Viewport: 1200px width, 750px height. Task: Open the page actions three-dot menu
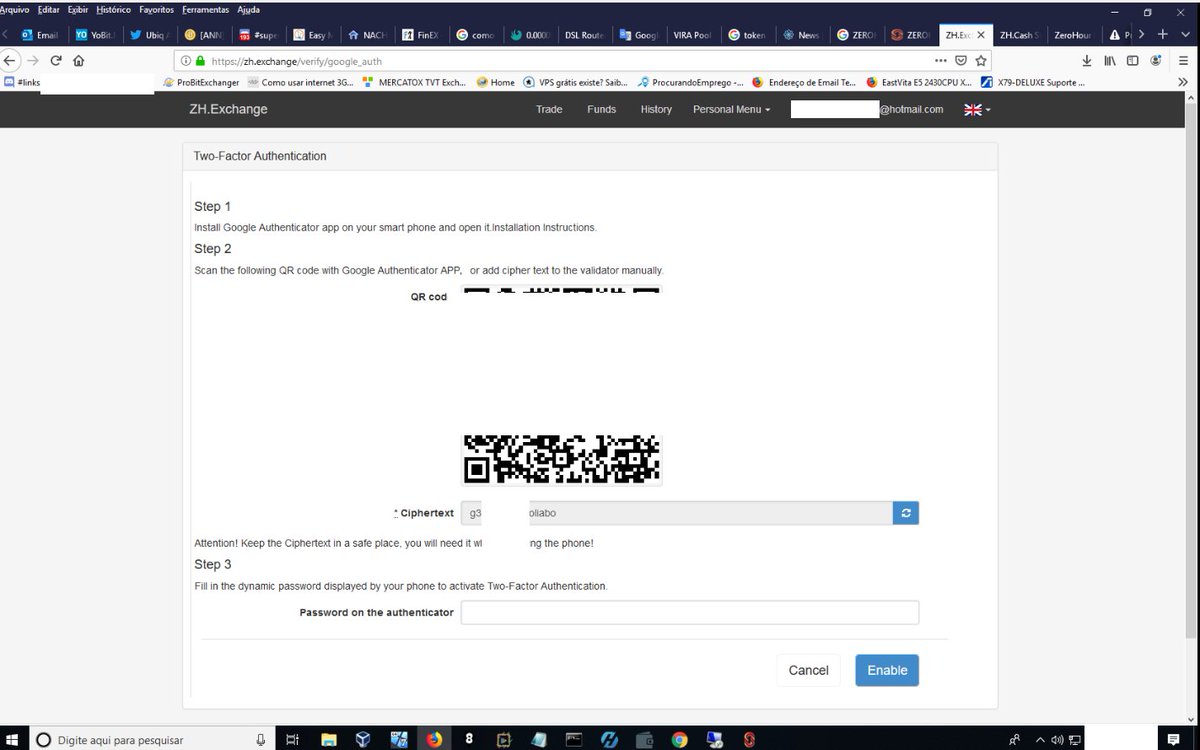pos(940,60)
